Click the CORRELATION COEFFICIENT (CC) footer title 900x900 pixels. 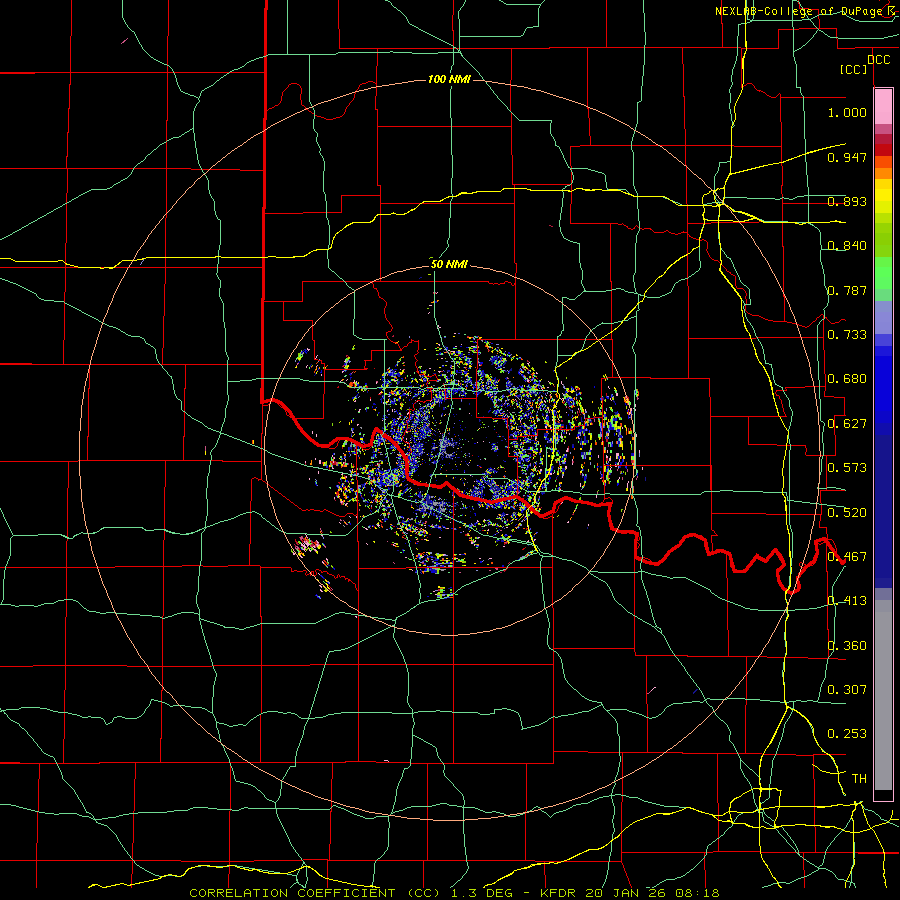[313, 893]
